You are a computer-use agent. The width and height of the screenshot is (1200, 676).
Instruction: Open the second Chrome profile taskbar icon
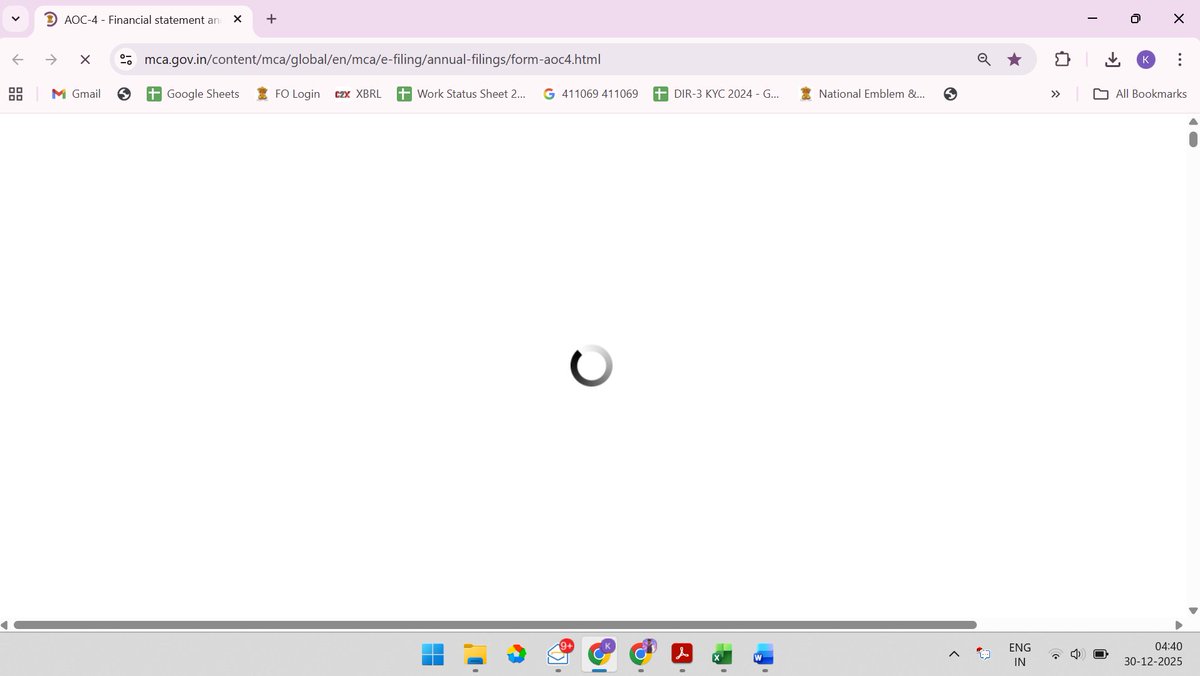[x=641, y=654]
